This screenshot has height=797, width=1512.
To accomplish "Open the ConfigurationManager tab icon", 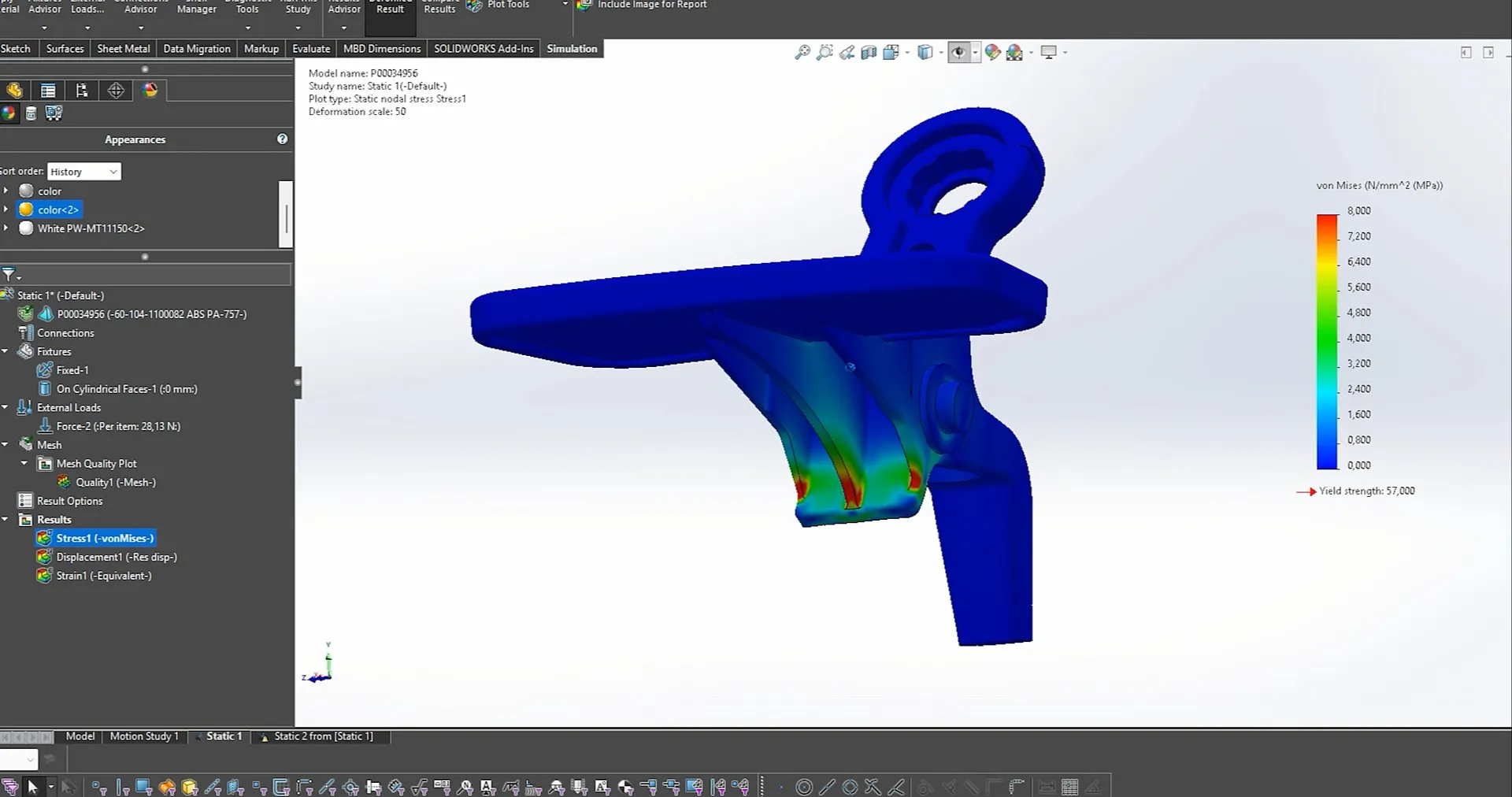I will pyautogui.click(x=82, y=91).
